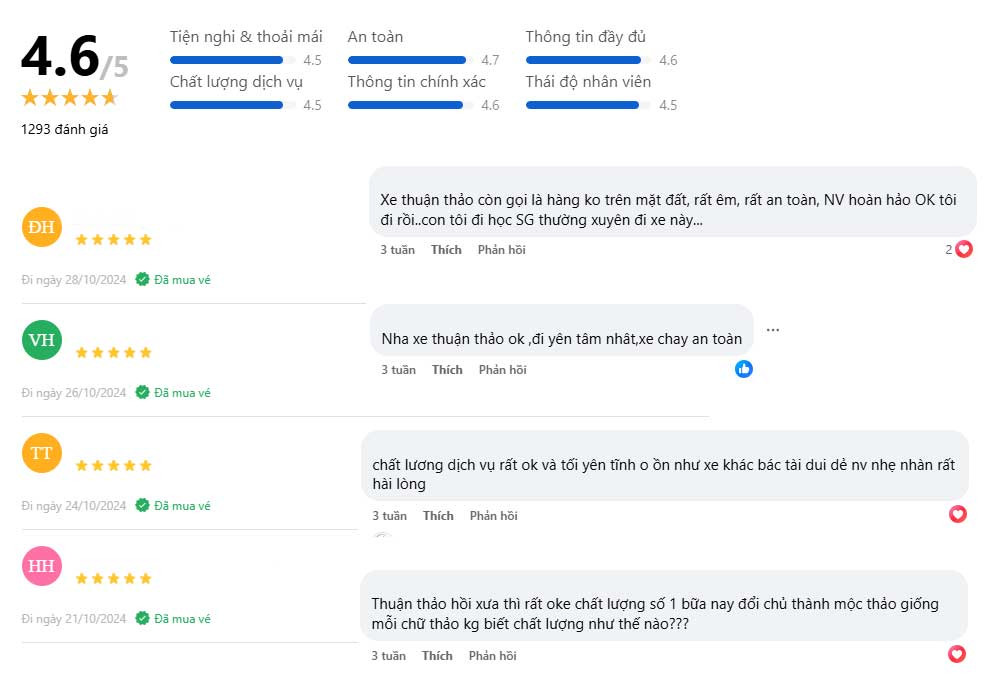Click Phản hồi under VH's comment
Image resolution: width=1000 pixels, height=700 pixels.
(x=503, y=370)
